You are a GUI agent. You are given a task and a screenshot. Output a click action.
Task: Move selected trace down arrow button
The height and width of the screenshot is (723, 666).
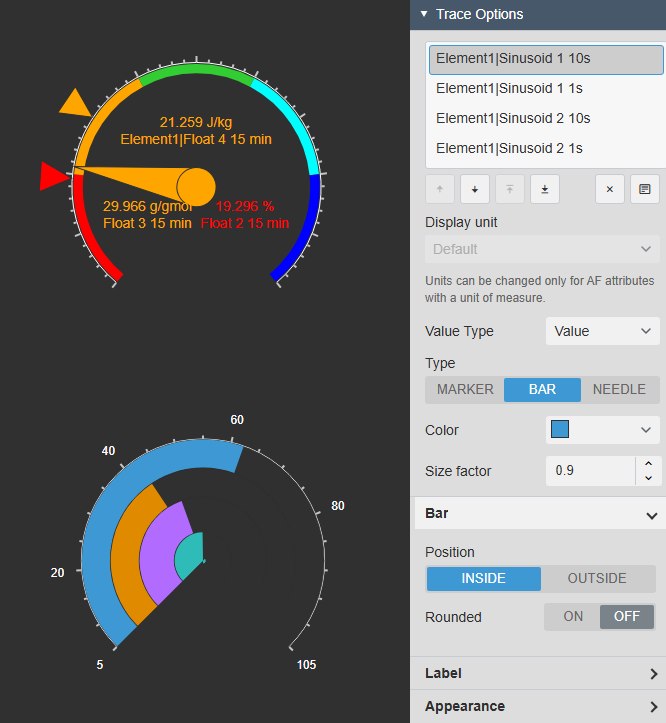click(x=475, y=189)
